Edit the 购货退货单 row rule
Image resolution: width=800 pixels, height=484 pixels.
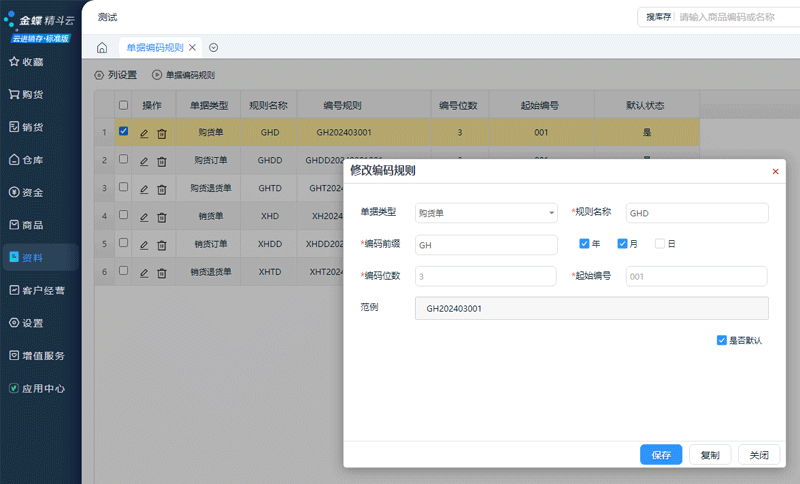[144, 190]
